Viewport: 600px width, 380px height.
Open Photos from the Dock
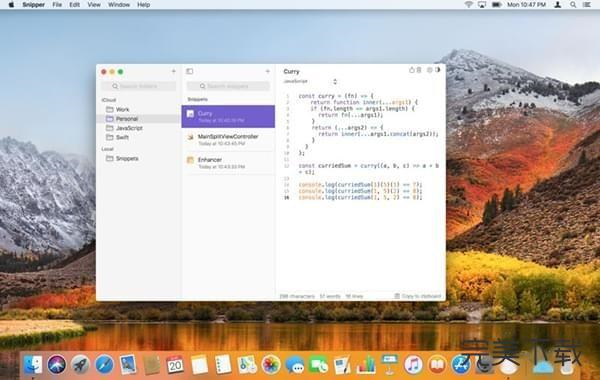click(x=271, y=364)
